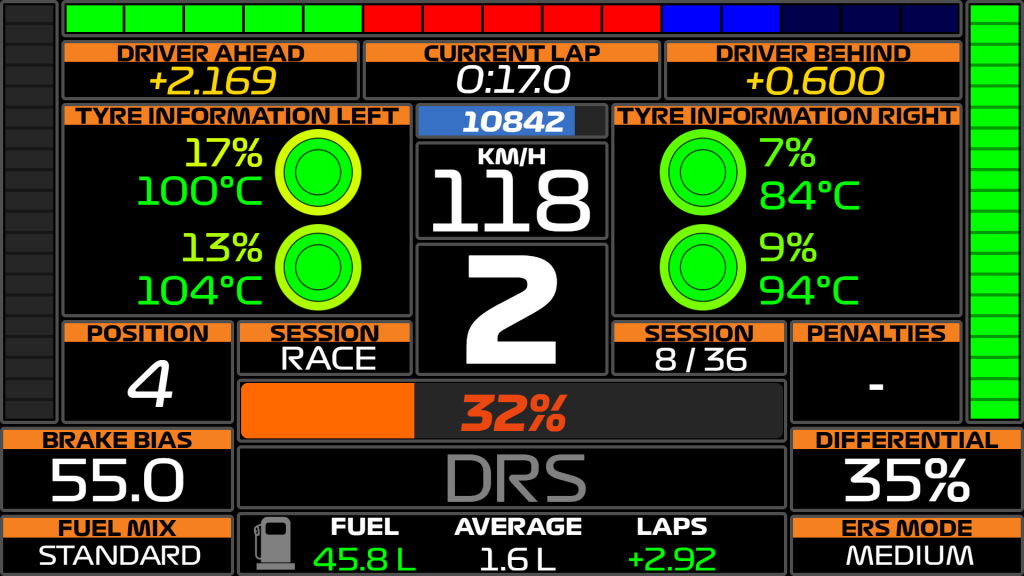Click the dark vertical gauge on left edge
The height and width of the screenshot is (576, 1024).
tap(29, 212)
